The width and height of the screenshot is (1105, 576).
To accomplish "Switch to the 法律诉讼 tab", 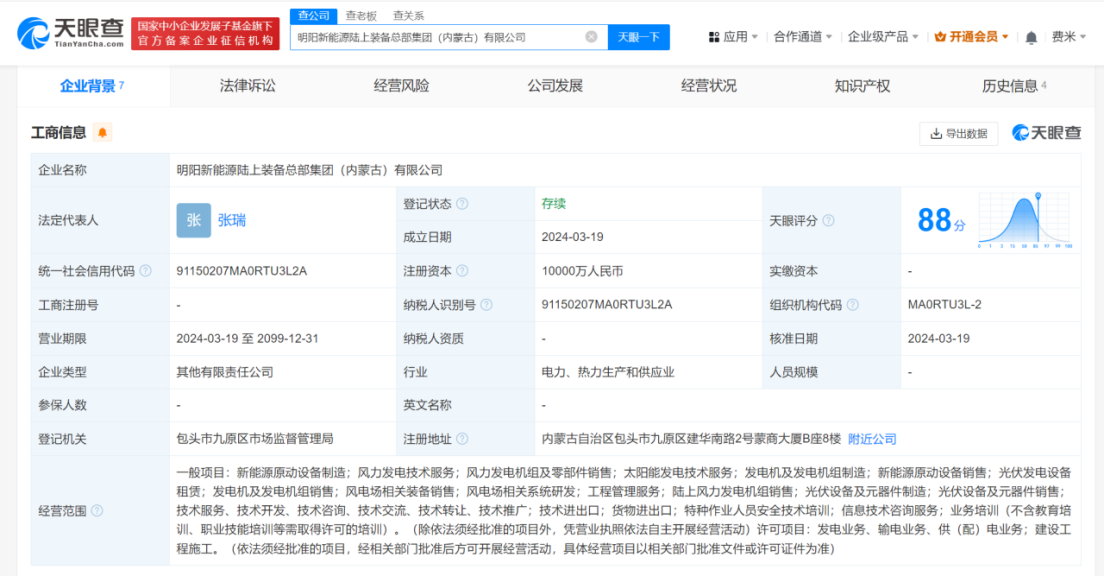I will pyautogui.click(x=247, y=86).
